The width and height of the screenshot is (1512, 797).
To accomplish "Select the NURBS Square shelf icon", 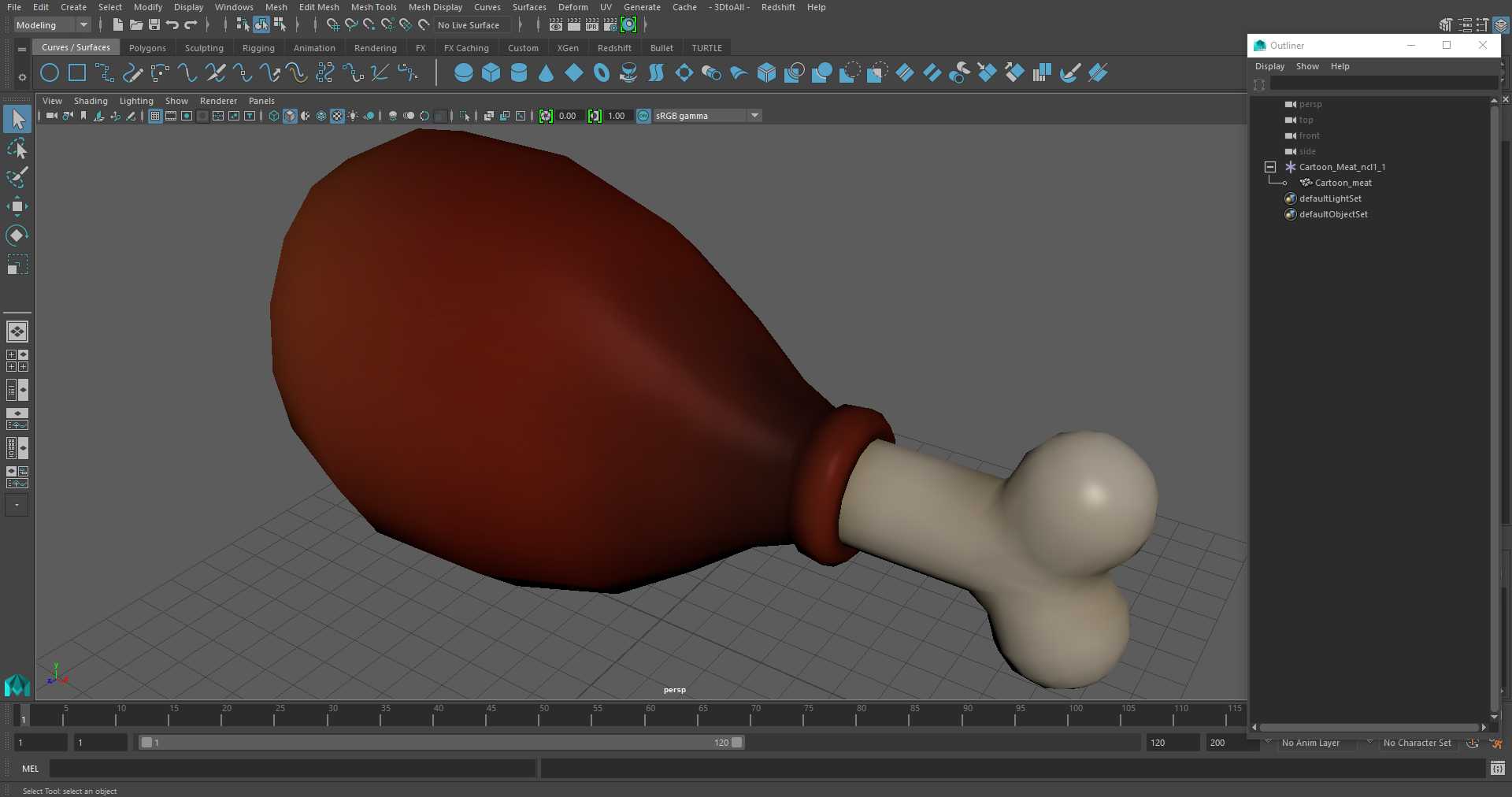I will (x=77, y=73).
